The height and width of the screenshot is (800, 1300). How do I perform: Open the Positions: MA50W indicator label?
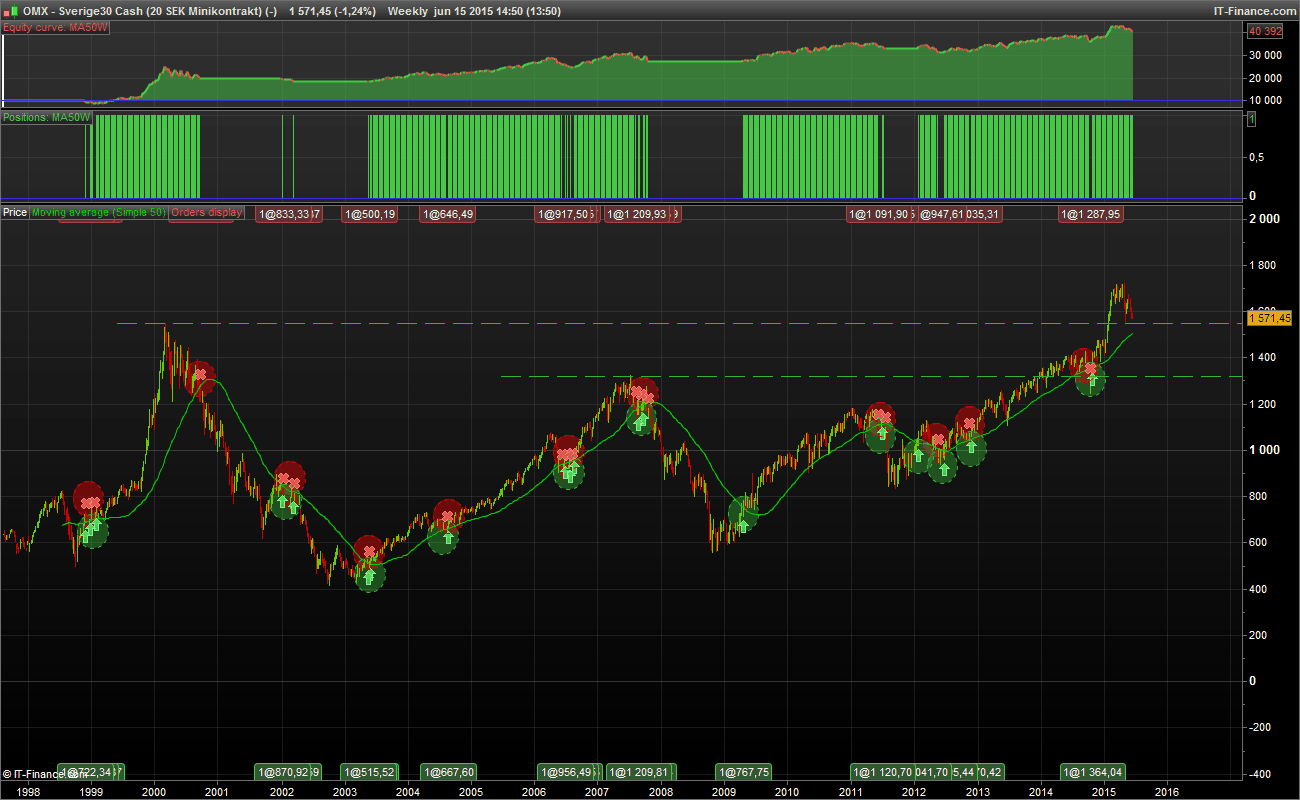[46, 118]
